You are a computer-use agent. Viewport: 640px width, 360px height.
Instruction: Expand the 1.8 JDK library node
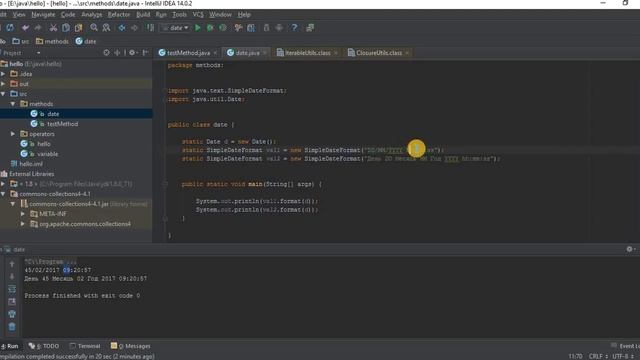coord(3,184)
